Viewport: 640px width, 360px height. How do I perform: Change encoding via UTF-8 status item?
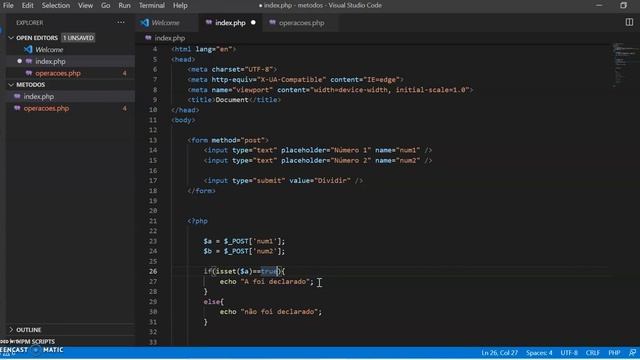pos(569,353)
